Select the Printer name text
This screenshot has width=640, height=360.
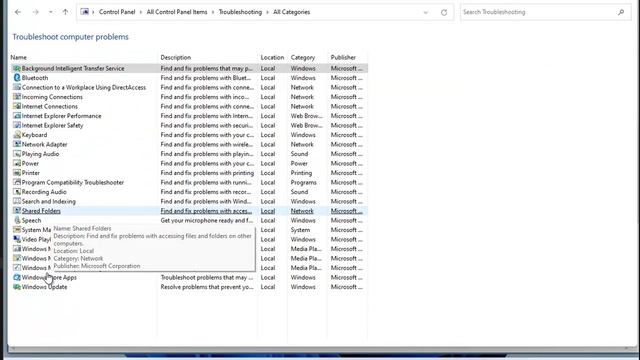31,173
